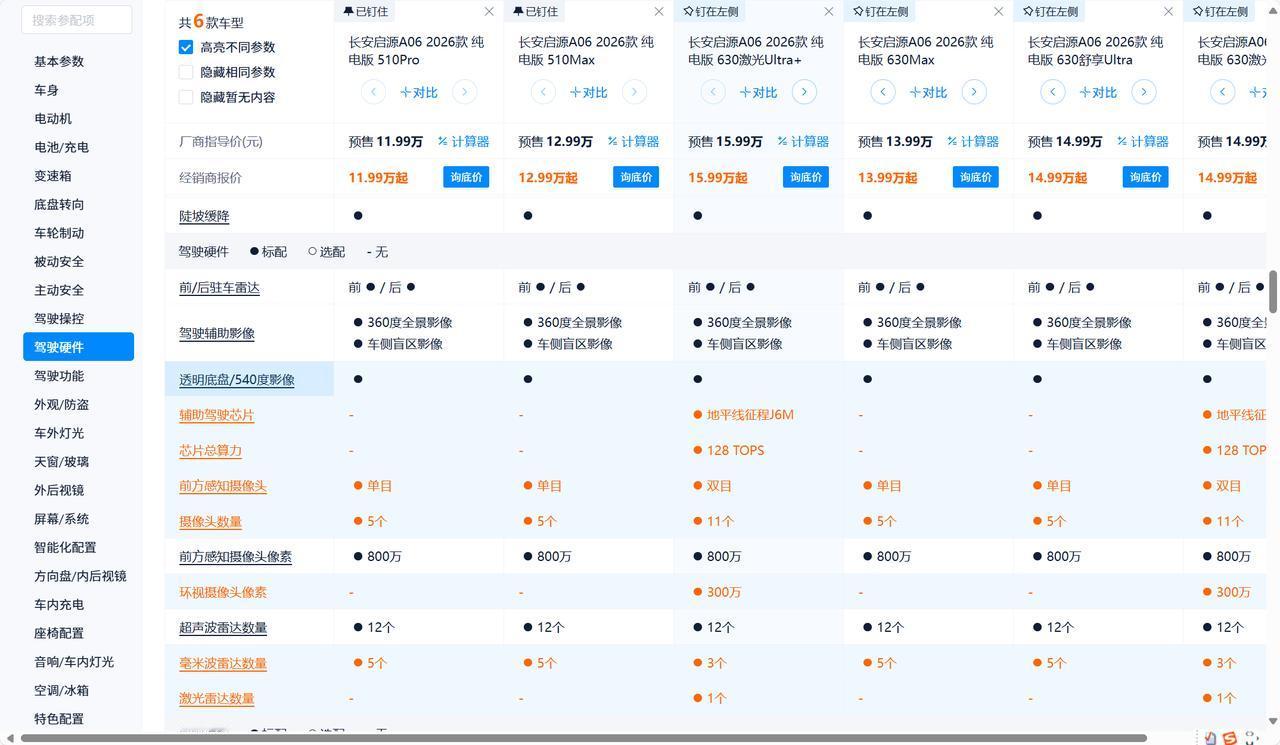
Task: Select 变速箱 in the sidebar
Action: click(52, 176)
